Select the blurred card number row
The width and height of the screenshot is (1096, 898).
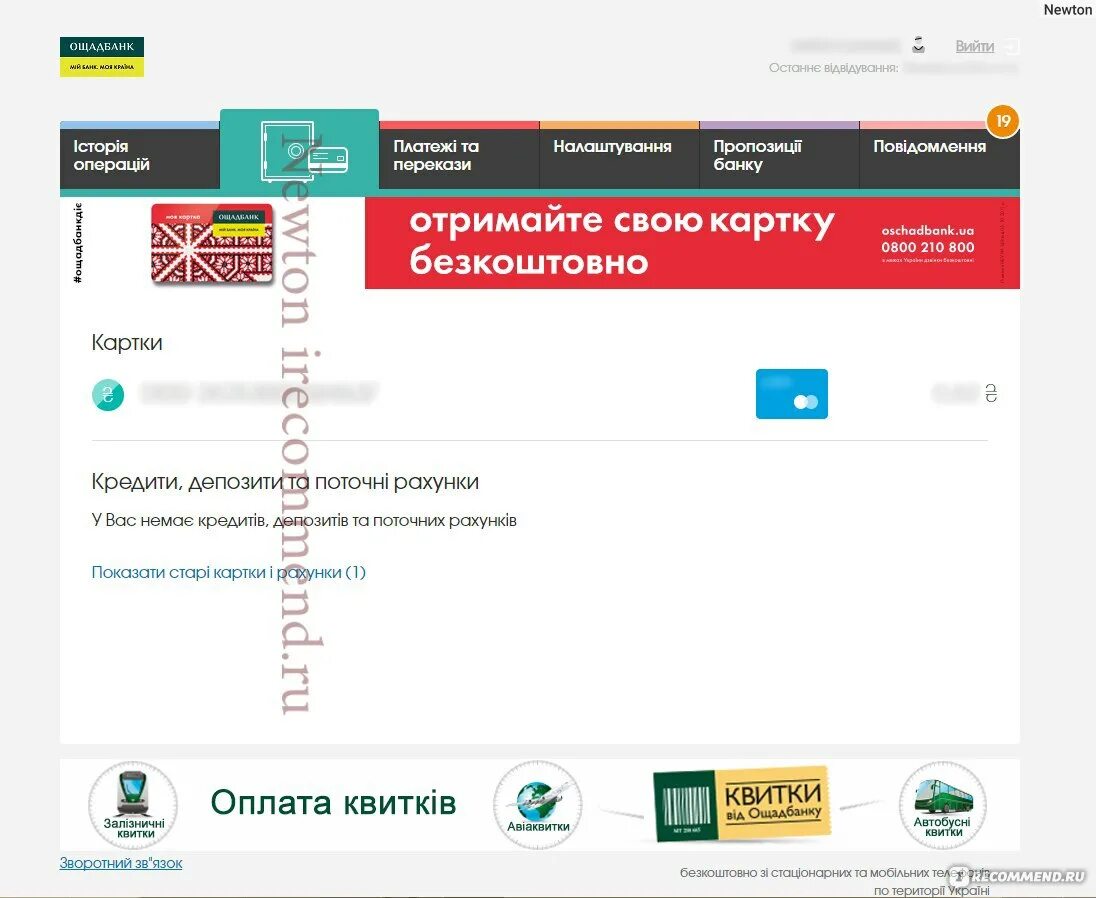[x=259, y=393]
